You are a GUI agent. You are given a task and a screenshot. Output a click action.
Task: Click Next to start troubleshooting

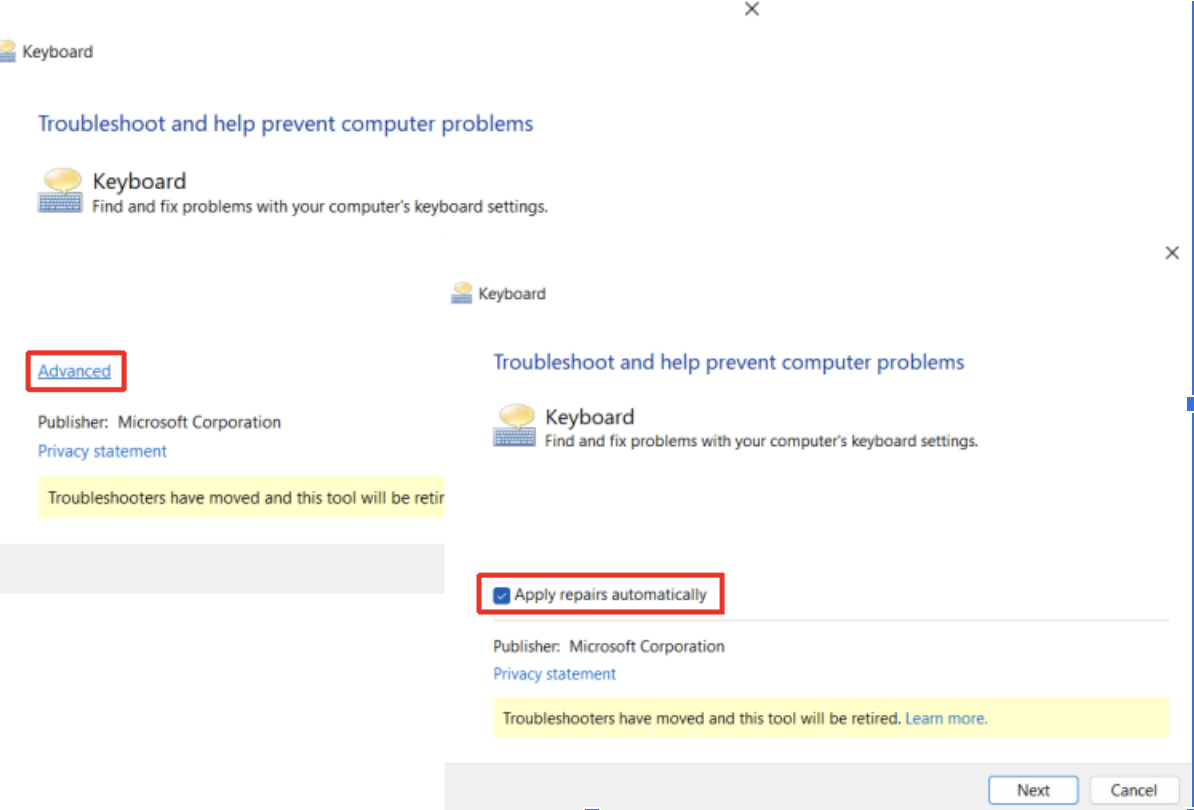[1033, 789]
